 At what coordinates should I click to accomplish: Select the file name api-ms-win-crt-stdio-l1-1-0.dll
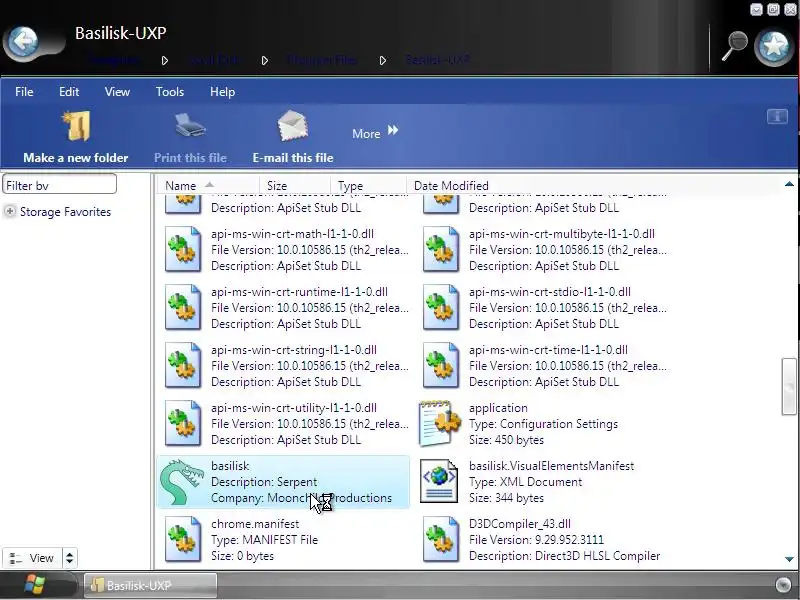tap(549, 292)
